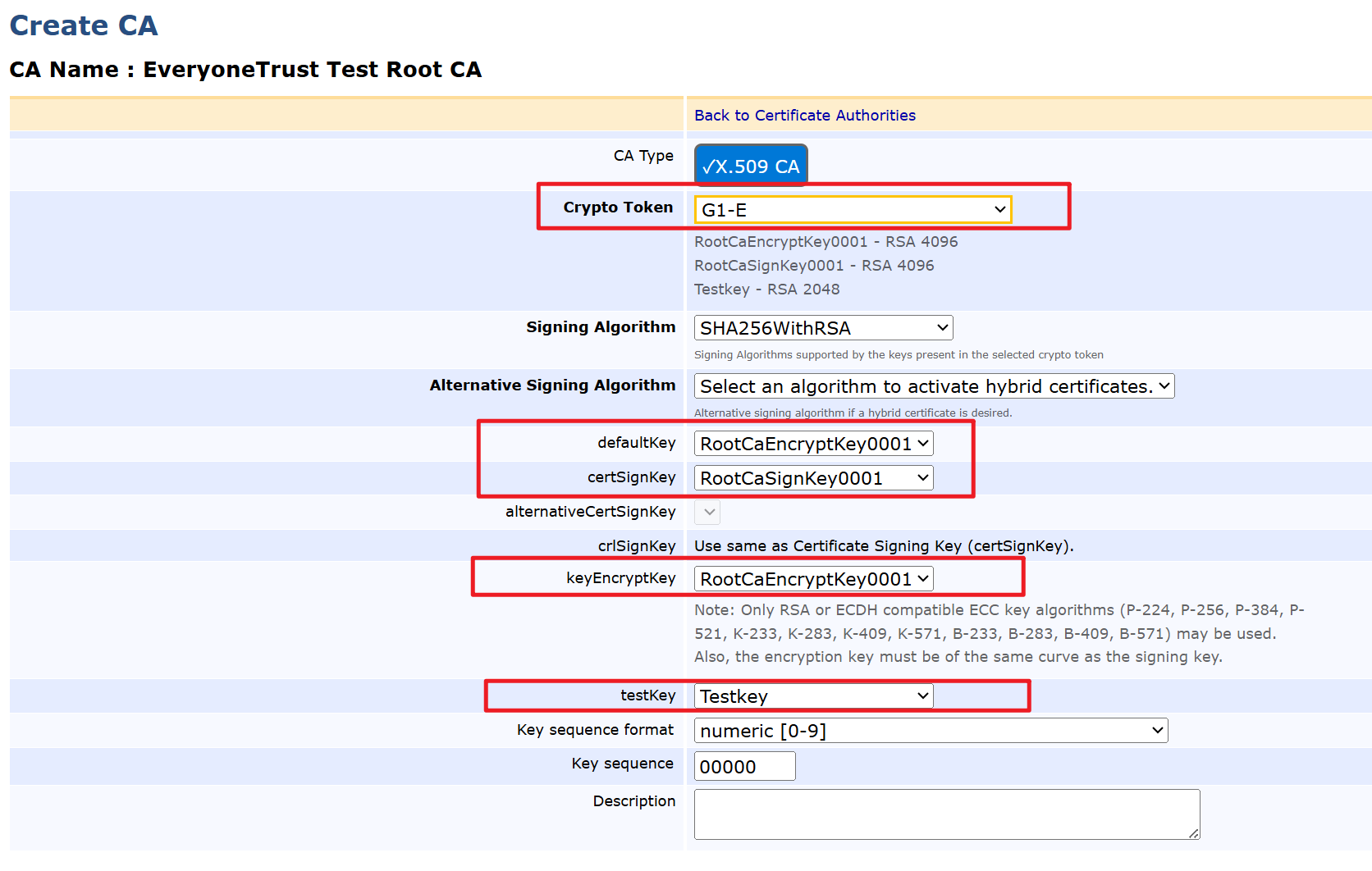Expand the testKey dropdown showing Testkey
The height and width of the screenshot is (871, 1372).
(x=813, y=696)
